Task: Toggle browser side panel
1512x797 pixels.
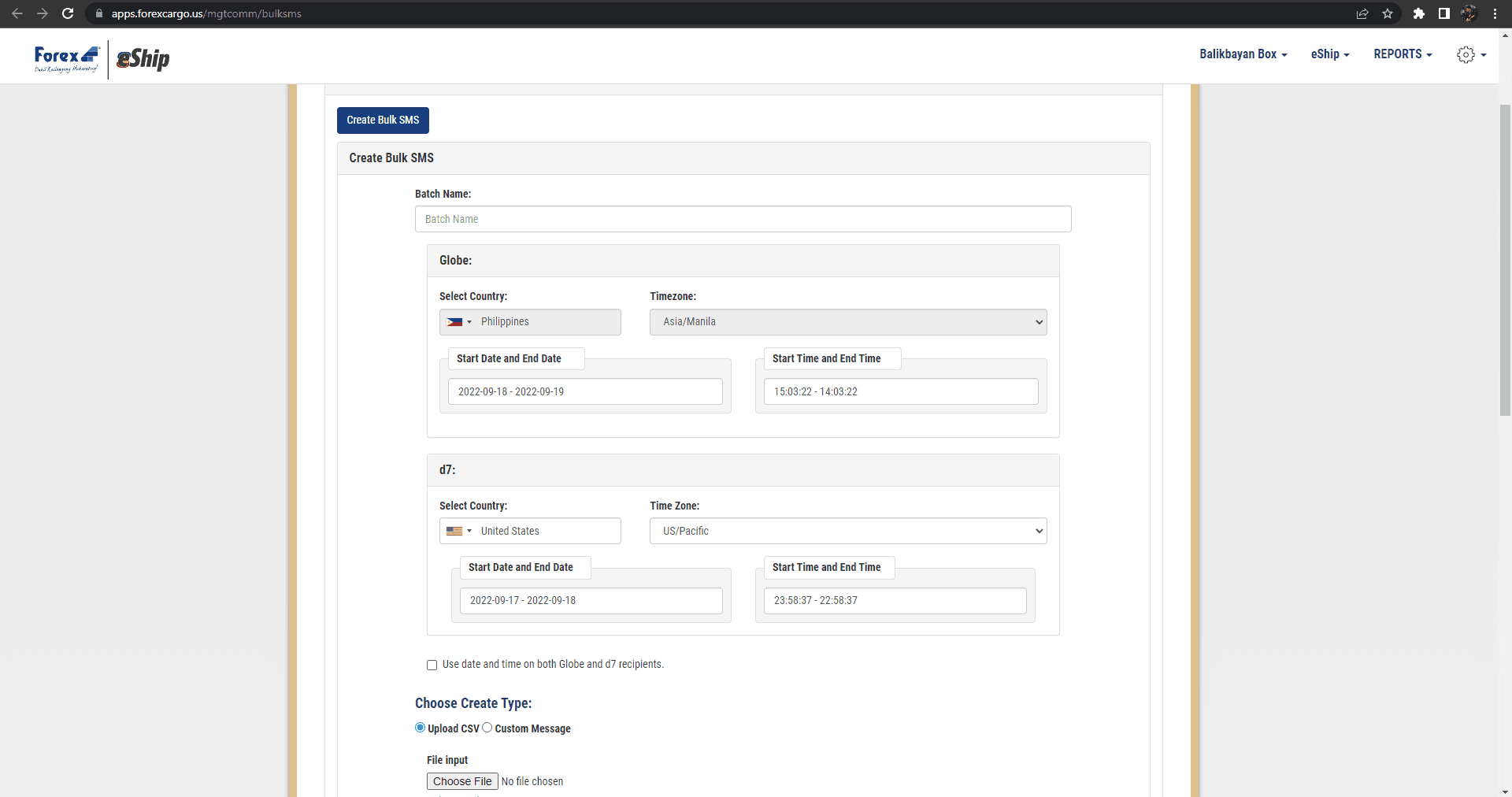Action: (x=1444, y=13)
